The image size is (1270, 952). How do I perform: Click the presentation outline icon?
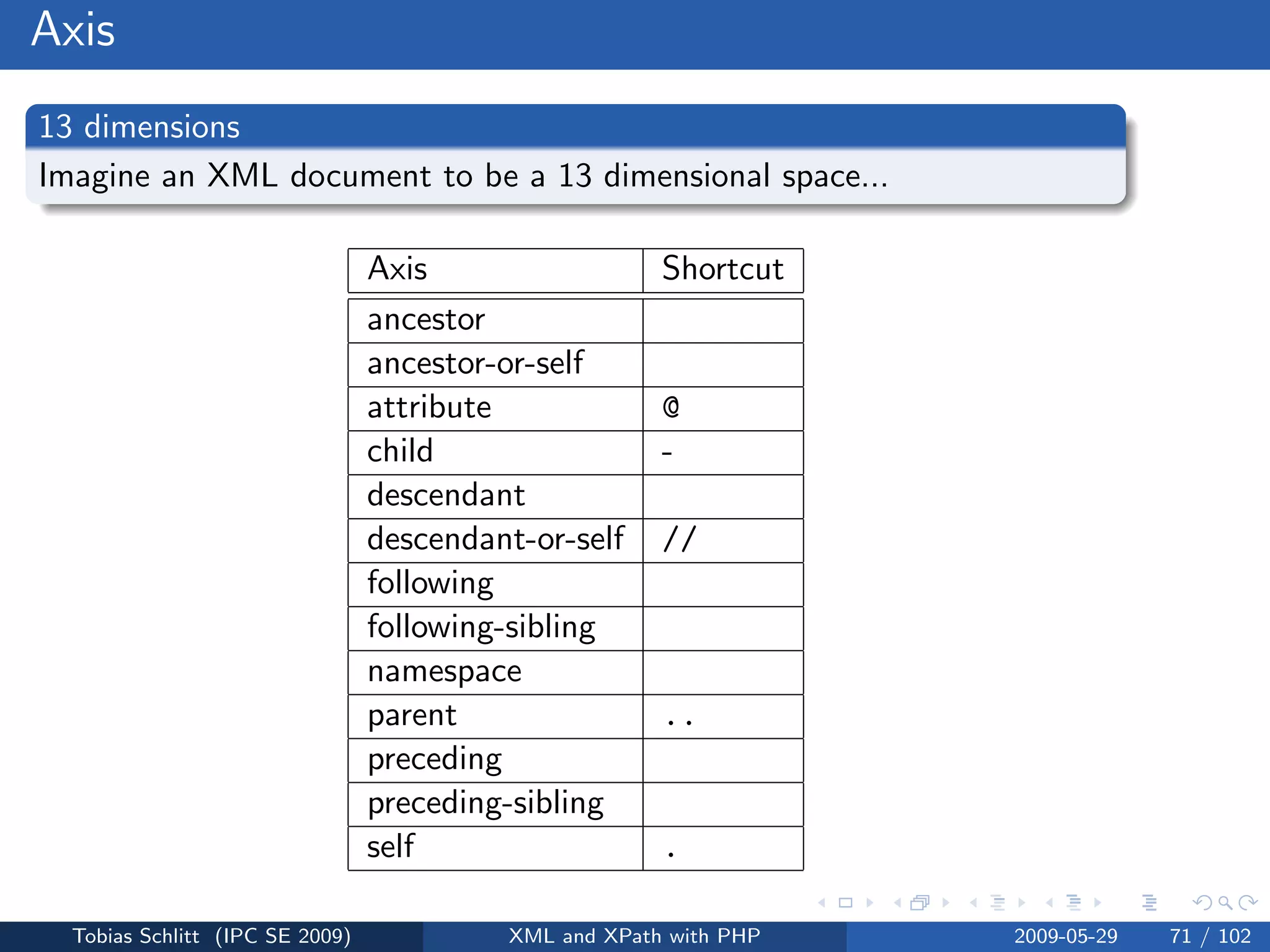[1149, 903]
